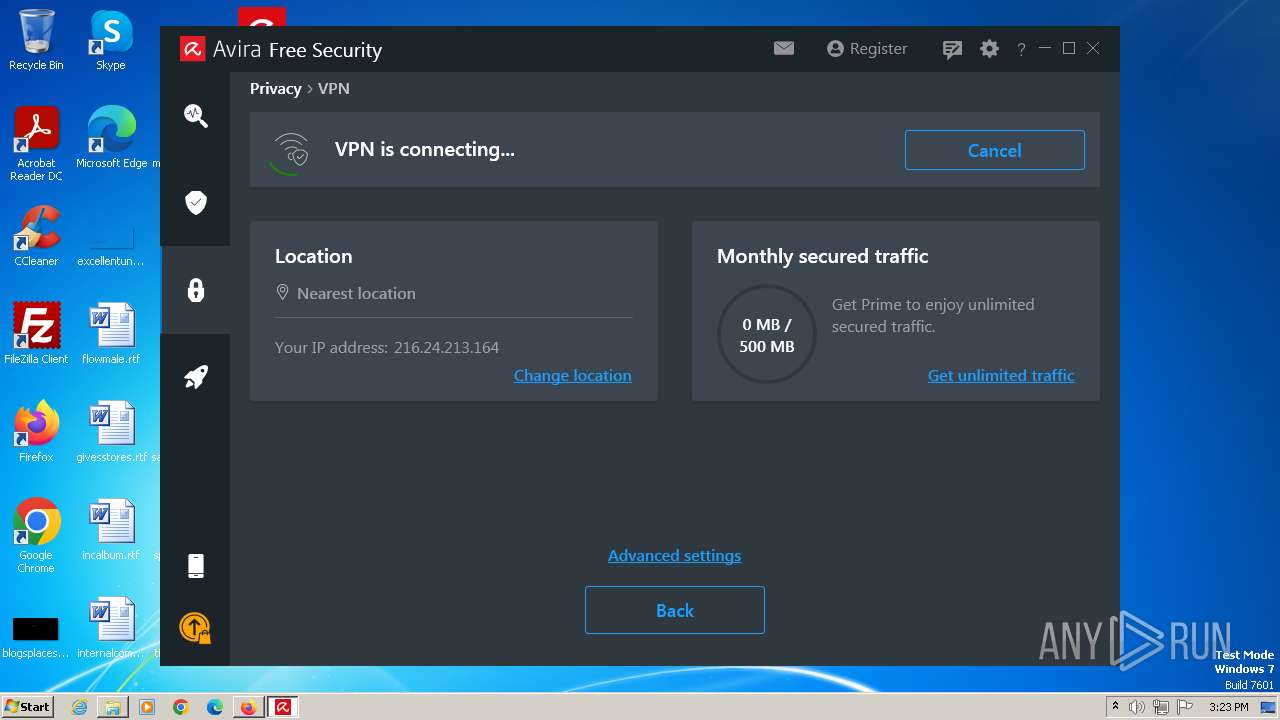
Task: Show hidden tray icons arrow
Action: click(x=1115, y=707)
